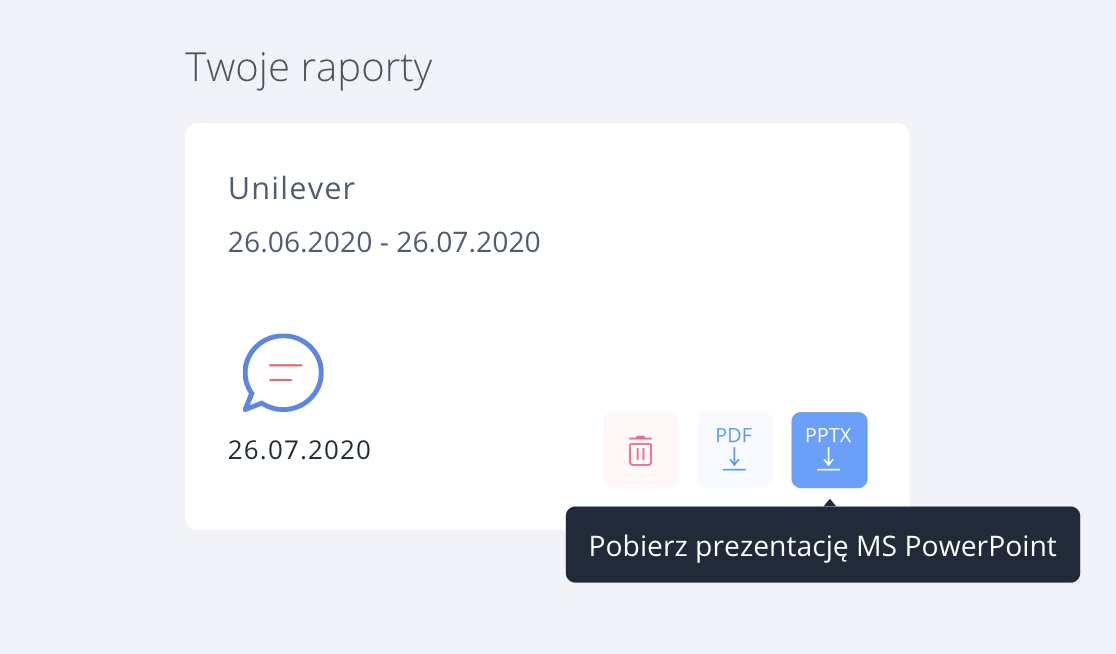Click the "Pobierz prezentację MS PowerPoint" tooltip
Image resolution: width=1116 pixels, height=654 pixels.
point(822,546)
